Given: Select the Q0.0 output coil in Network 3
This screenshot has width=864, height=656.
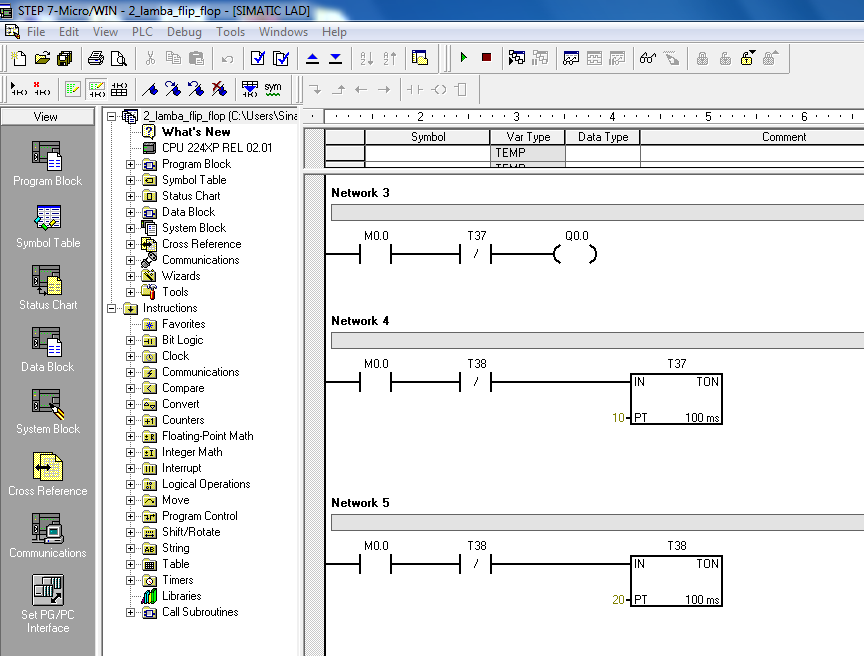Looking at the screenshot, I should (x=575, y=254).
